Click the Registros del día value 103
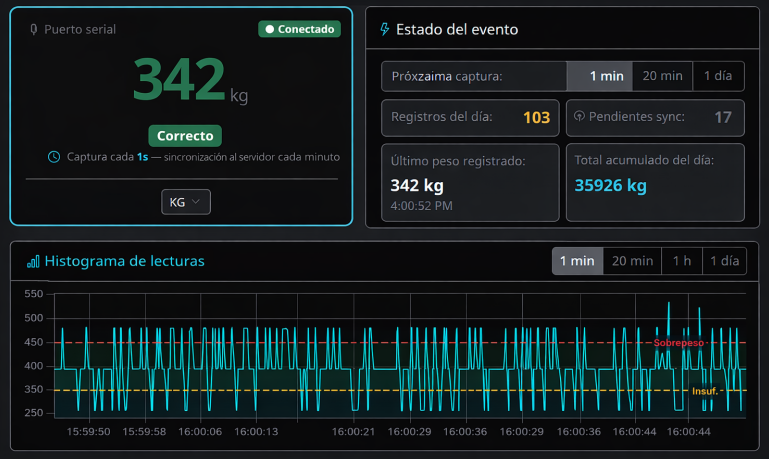Viewport: 769px width, 459px height. tap(537, 117)
